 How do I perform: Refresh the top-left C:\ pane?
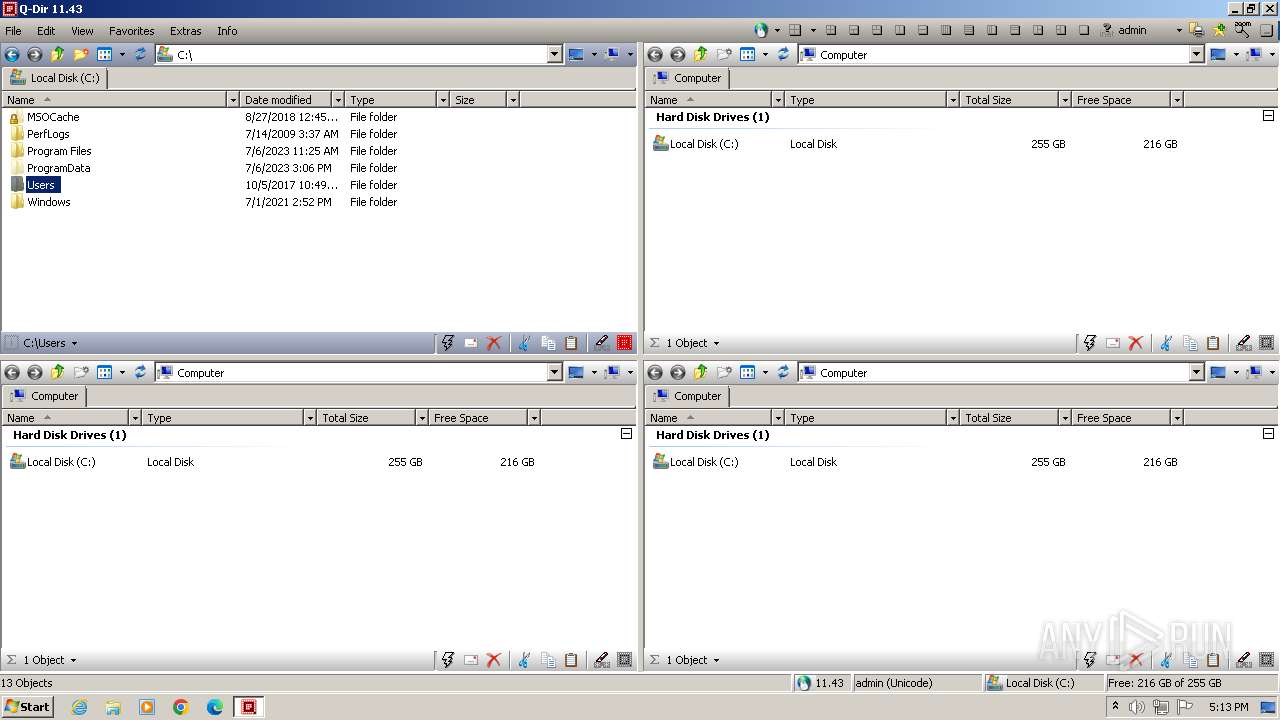(x=140, y=55)
